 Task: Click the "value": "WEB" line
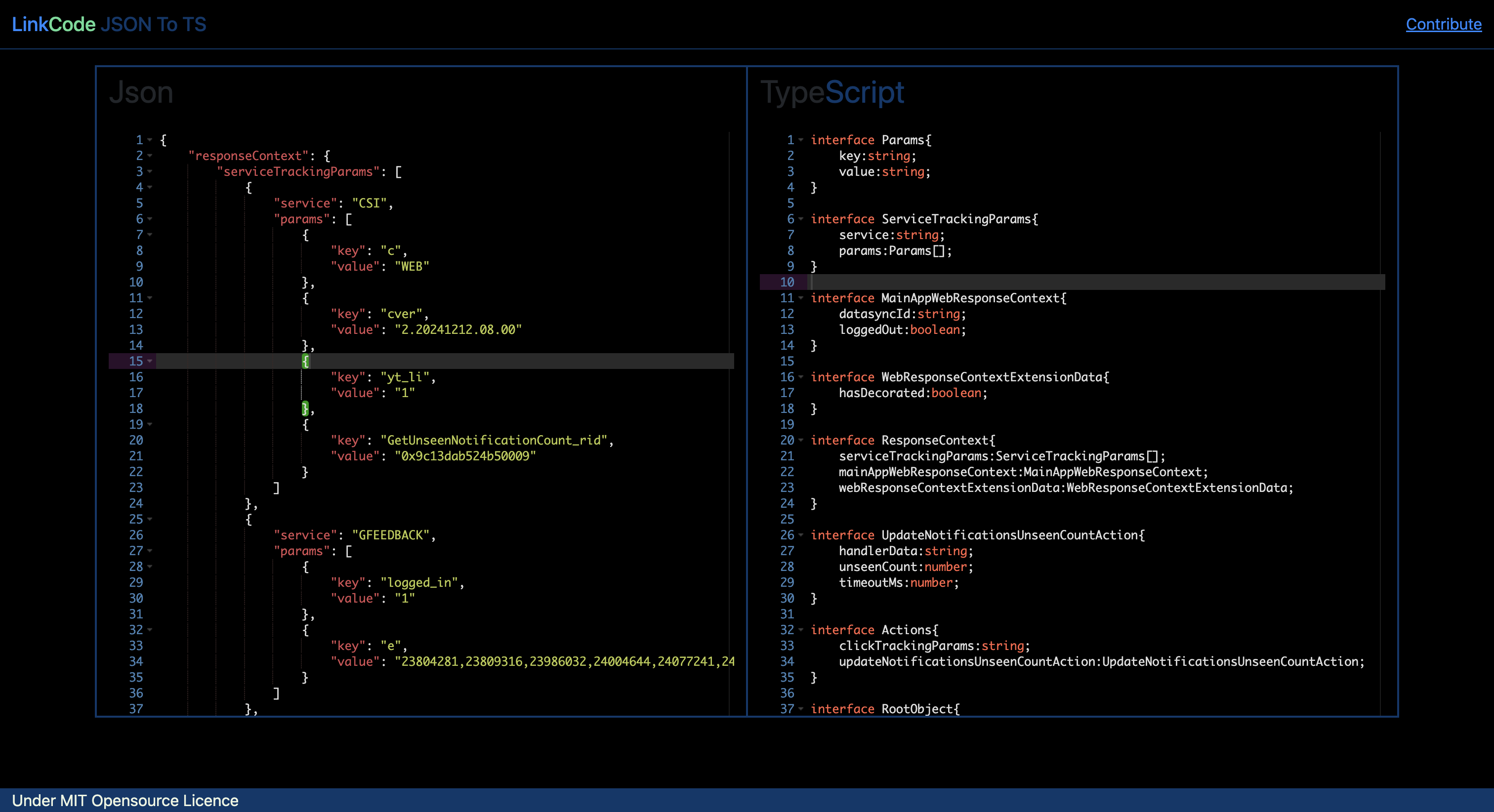[380, 266]
